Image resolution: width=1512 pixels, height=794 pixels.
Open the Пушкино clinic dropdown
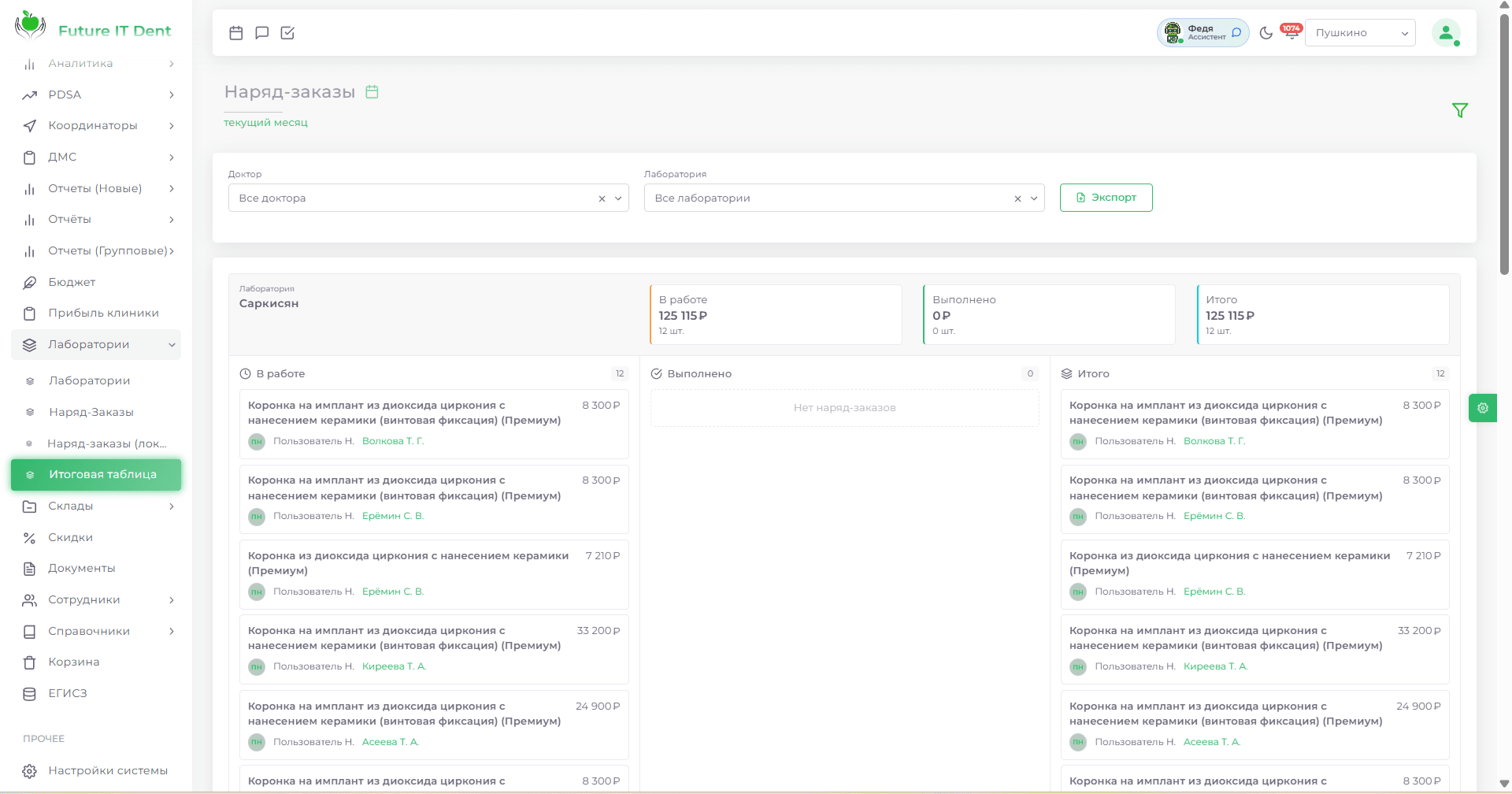tap(1360, 33)
